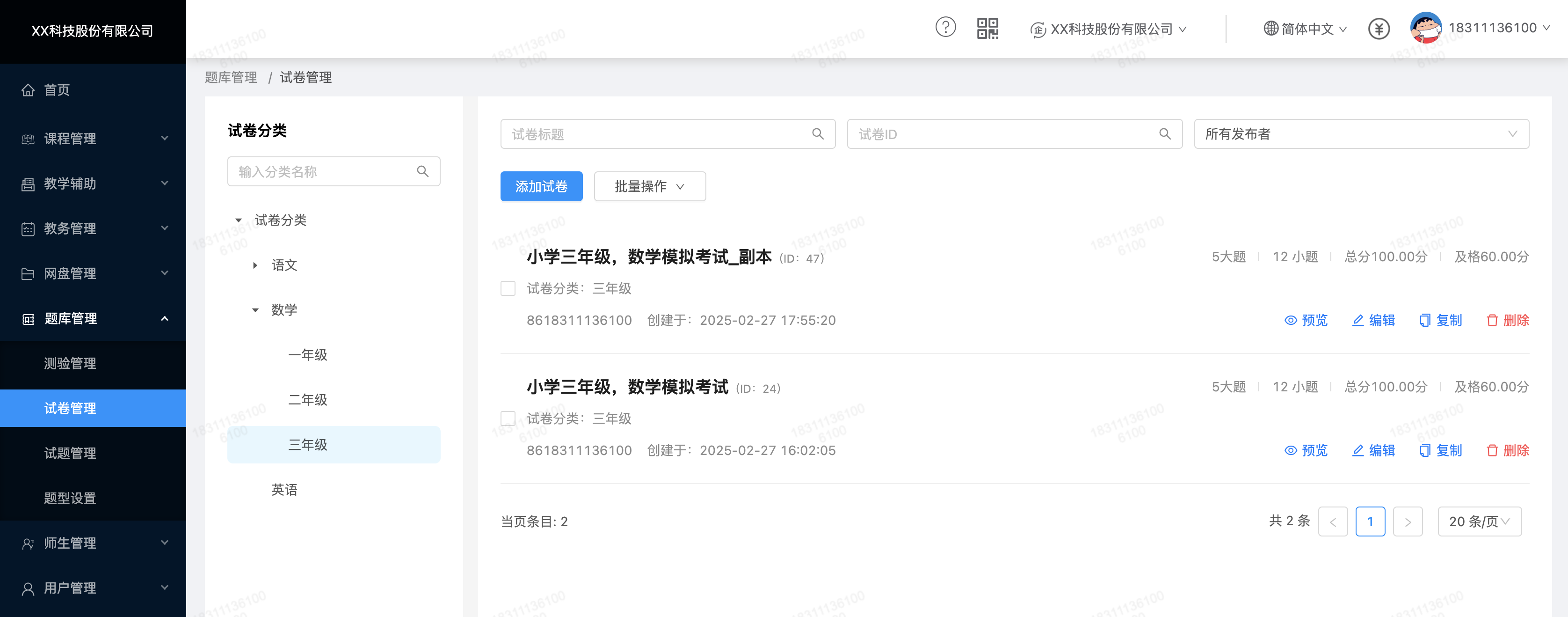Check the checkbox for paper ID 24
This screenshot has height=617, width=1568.
pos(508,419)
